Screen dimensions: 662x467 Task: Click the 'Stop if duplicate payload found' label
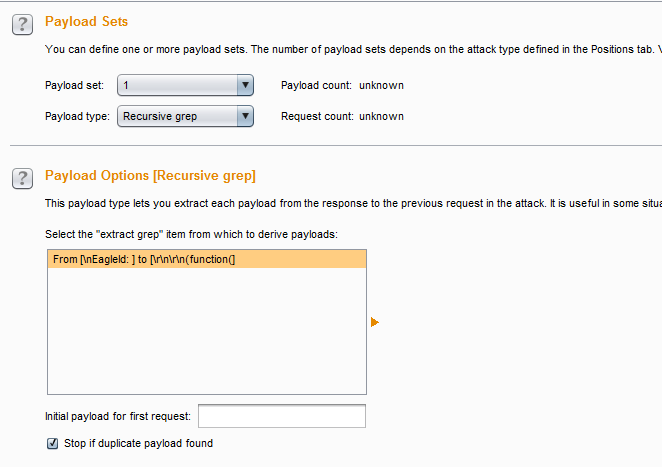[138, 444]
